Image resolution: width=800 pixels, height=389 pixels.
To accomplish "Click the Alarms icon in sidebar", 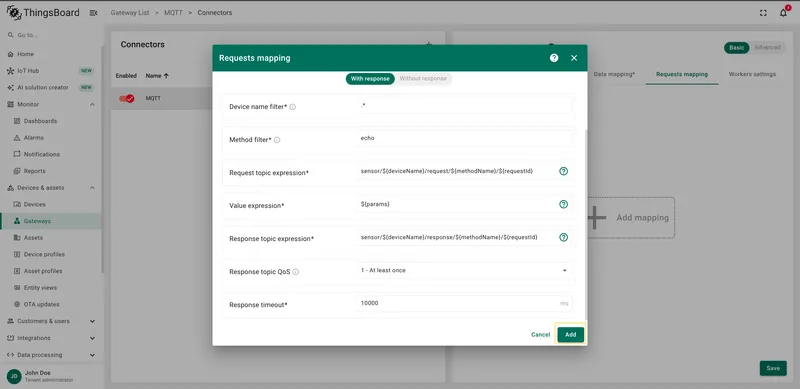I will click(17, 138).
